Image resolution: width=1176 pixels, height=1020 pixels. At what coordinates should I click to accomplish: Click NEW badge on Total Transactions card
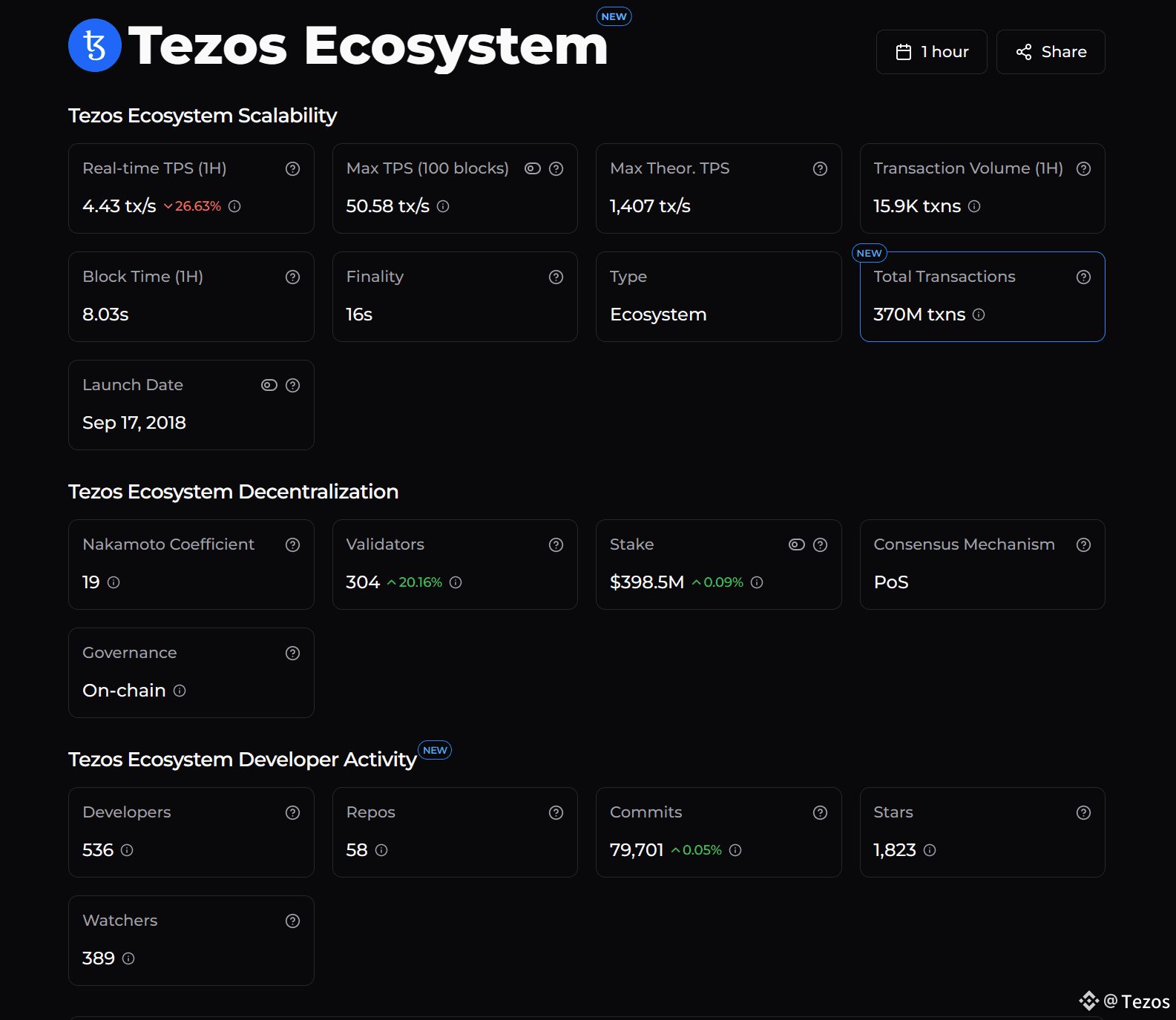tap(870, 253)
